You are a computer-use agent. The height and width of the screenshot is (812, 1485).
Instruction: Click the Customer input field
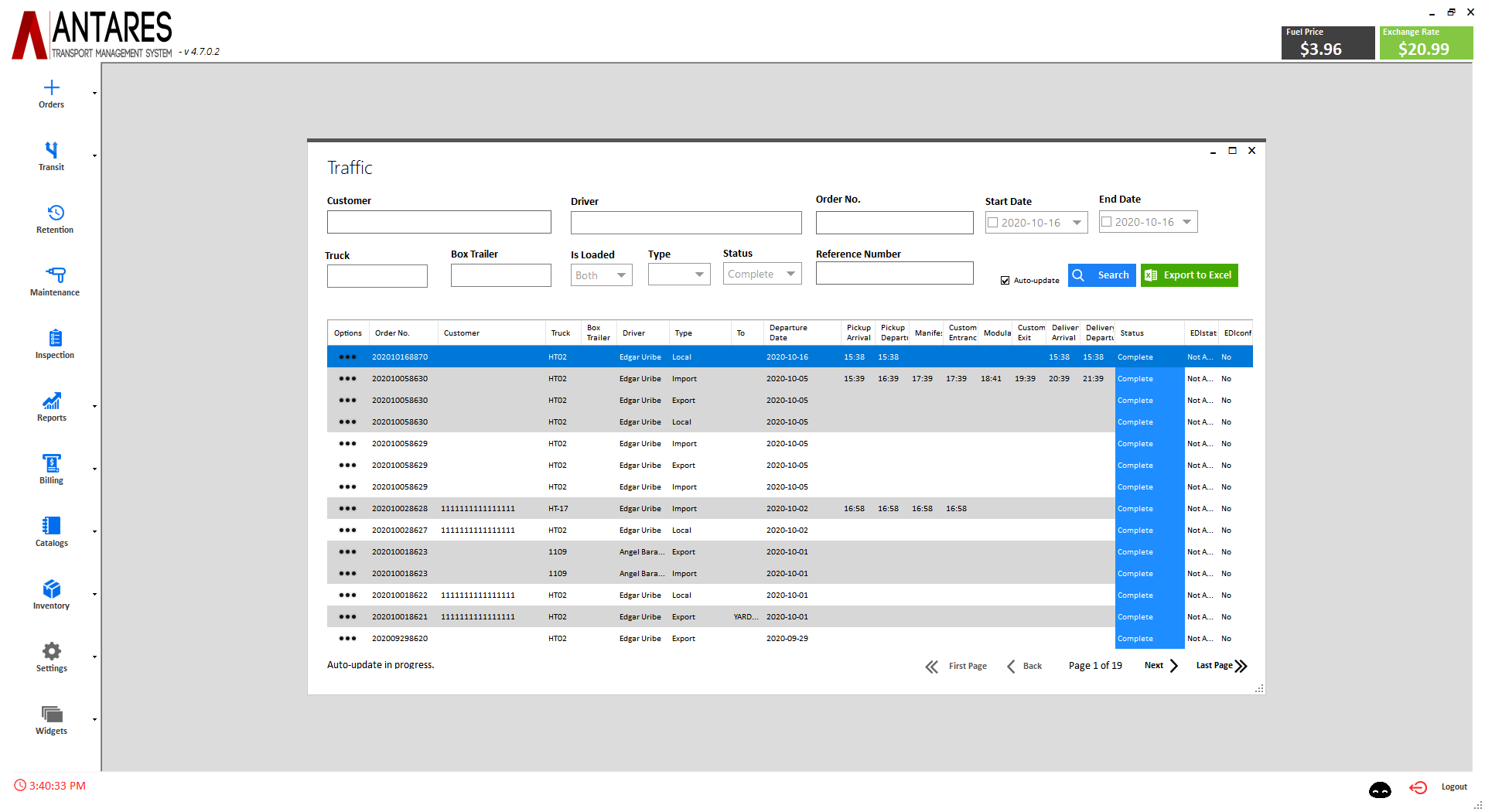coord(439,222)
